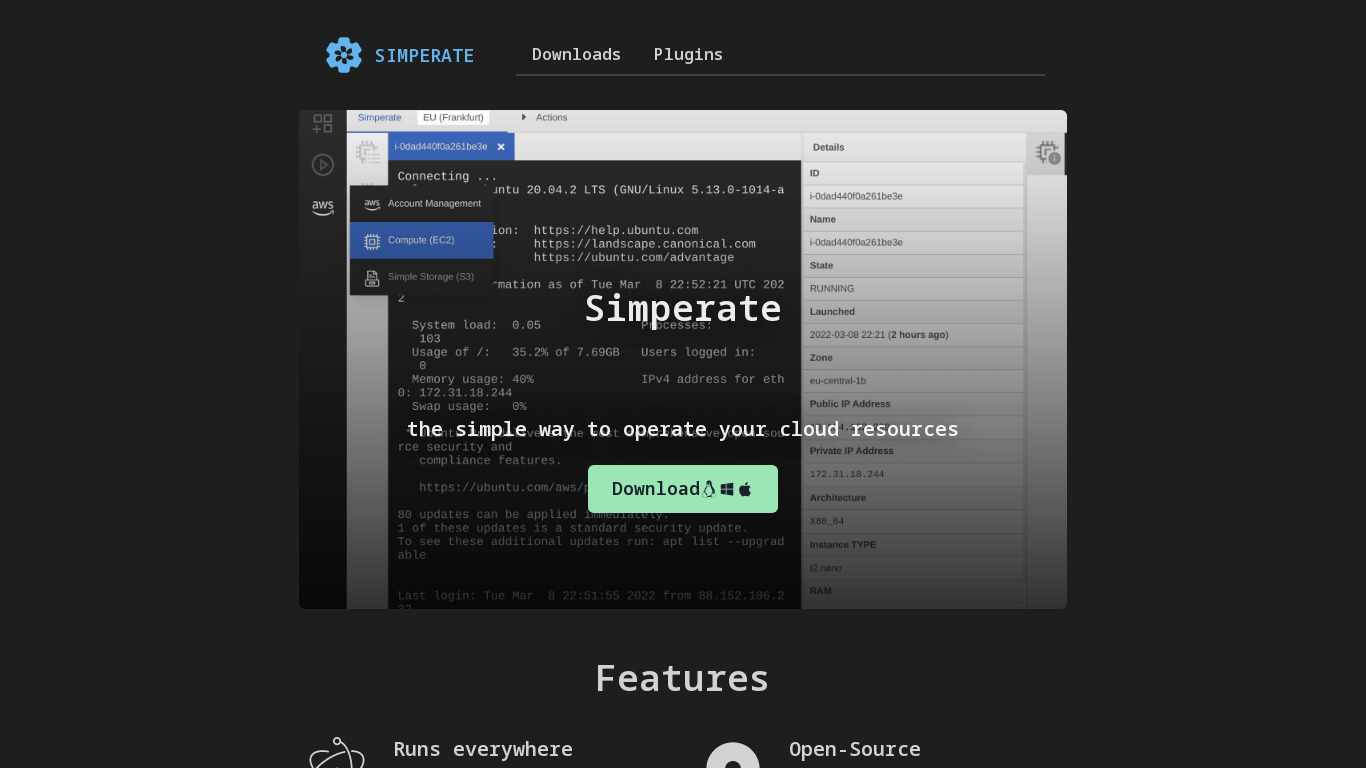This screenshot has height=768, width=1366.
Task: Click the https://ubuntu.com/advantage terminal link
Action: tap(634, 258)
